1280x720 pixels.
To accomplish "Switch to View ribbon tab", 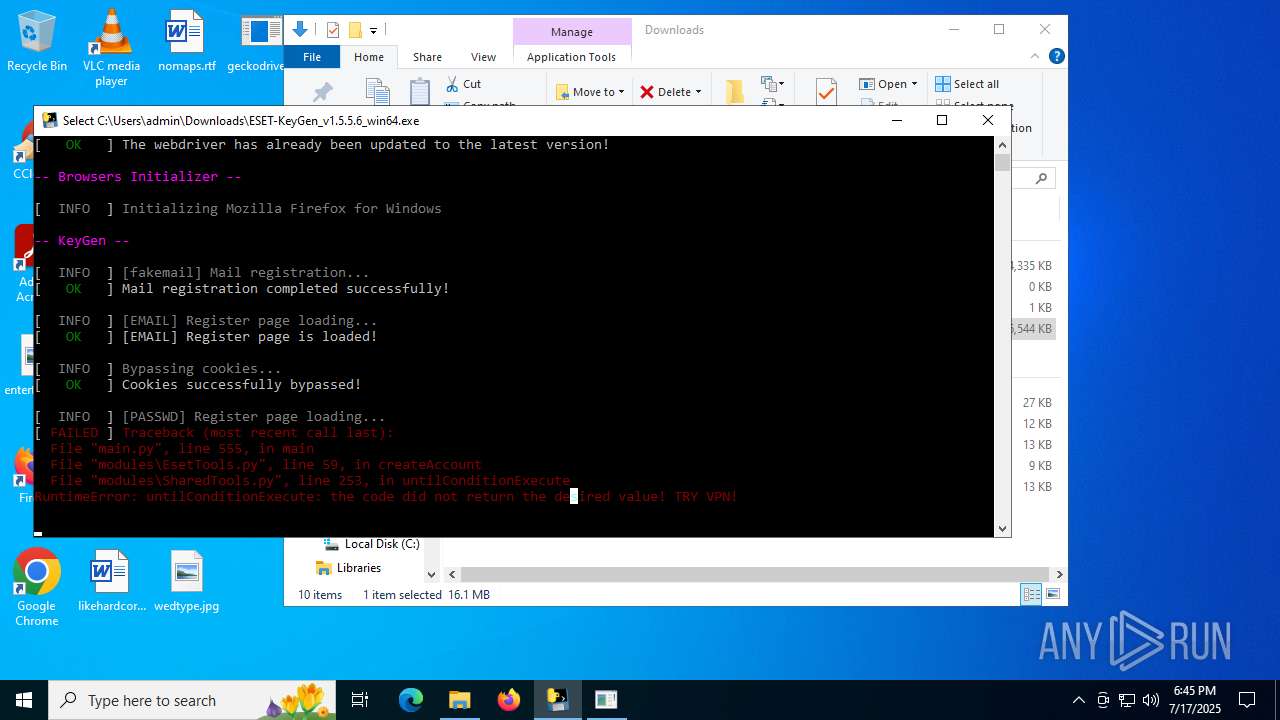I will pos(483,57).
